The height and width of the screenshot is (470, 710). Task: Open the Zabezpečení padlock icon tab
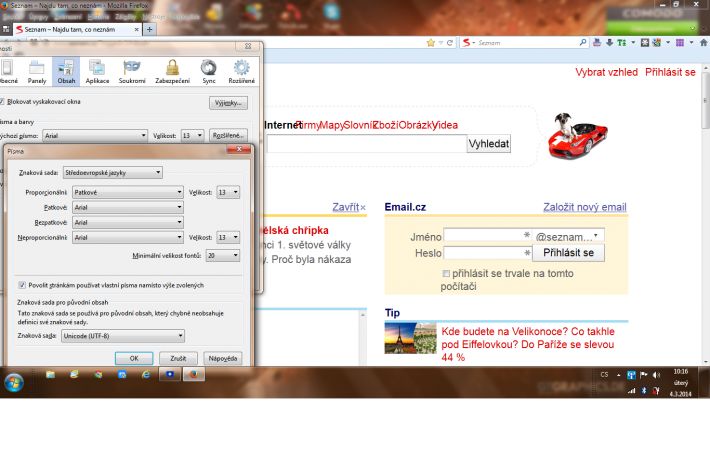pyautogui.click(x=173, y=72)
